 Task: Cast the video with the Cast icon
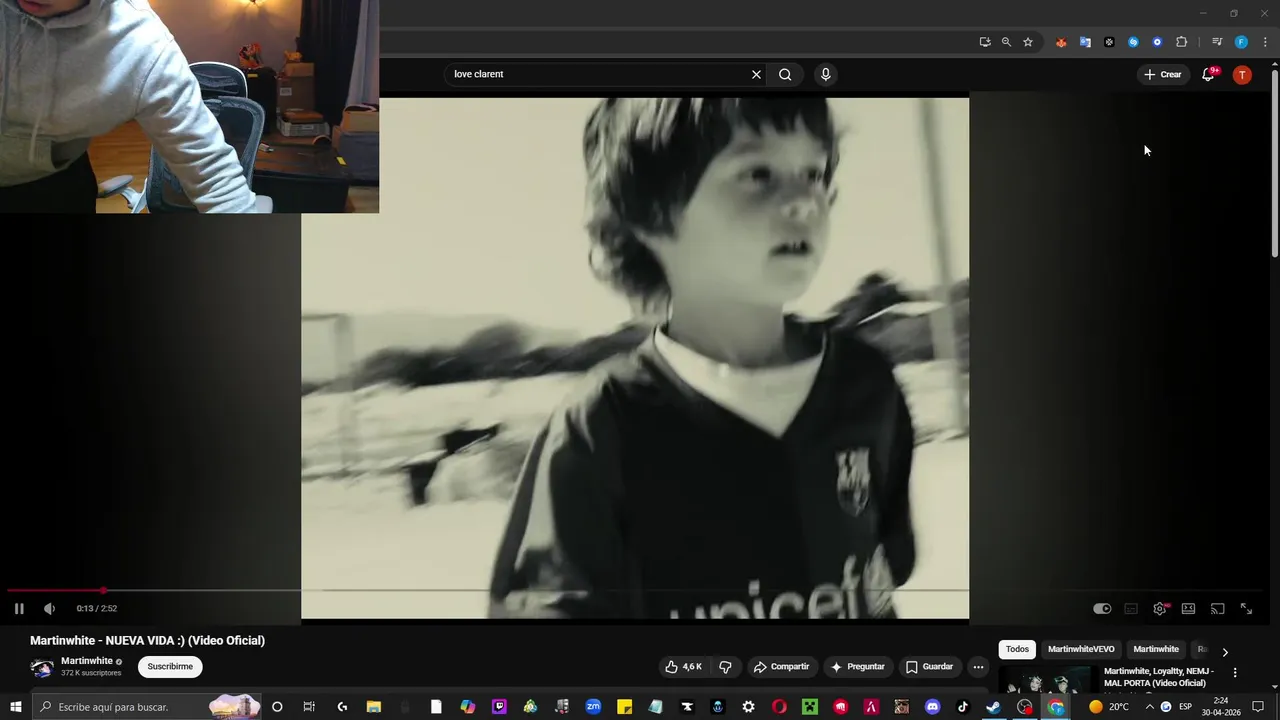tap(1217, 608)
